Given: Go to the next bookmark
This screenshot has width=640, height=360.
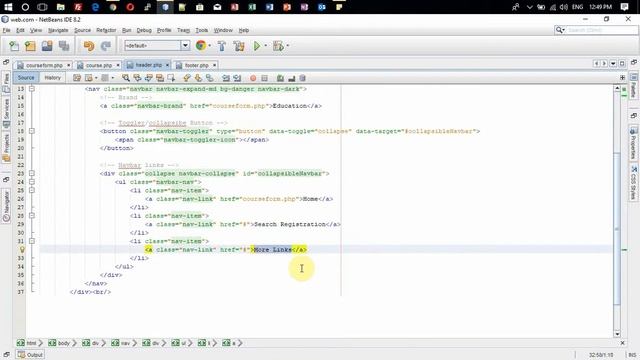Looking at the screenshot, I should click(x=198, y=78).
